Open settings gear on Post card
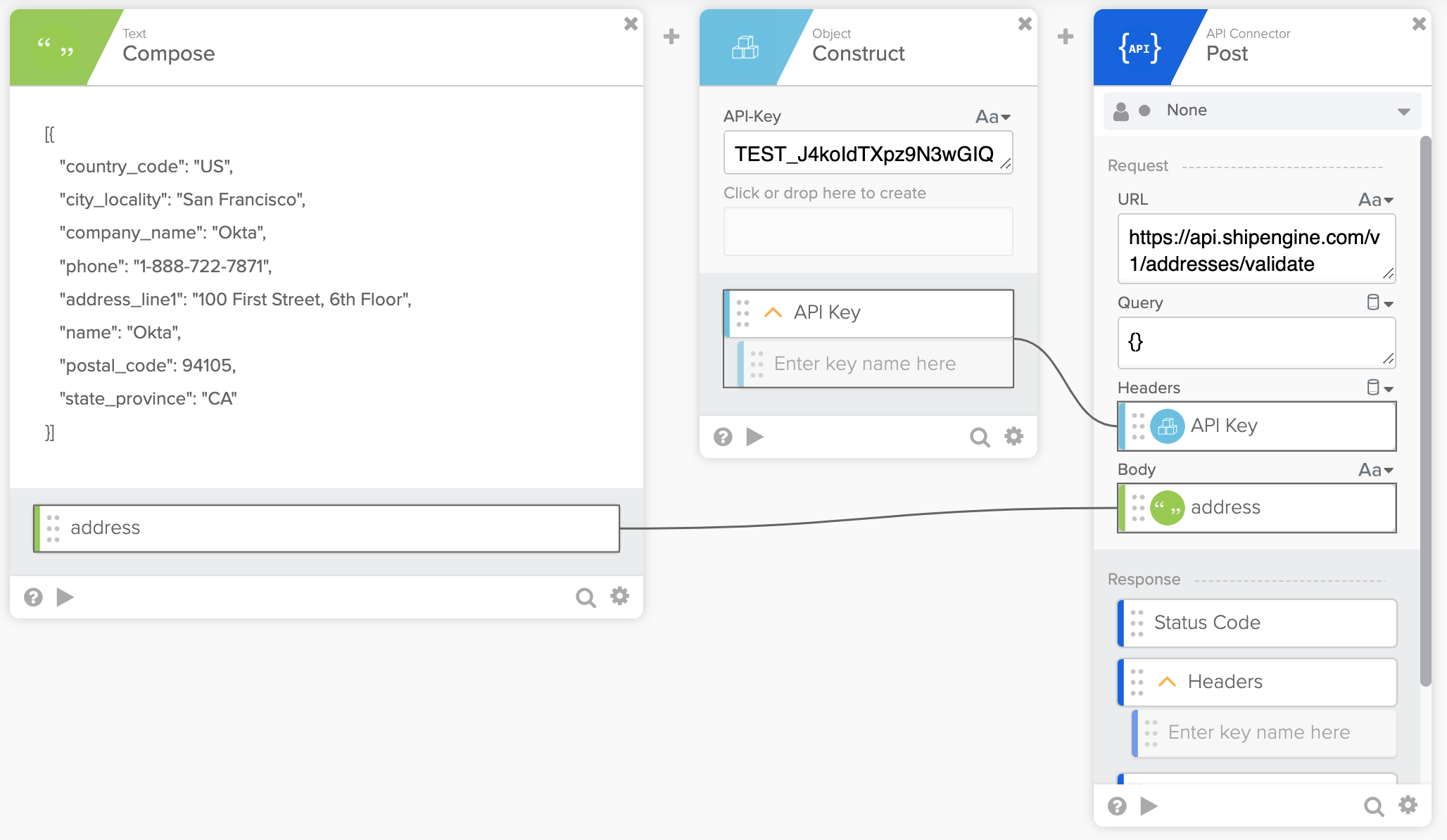This screenshot has height=840, width=1447. click(x=1408, y=805)
